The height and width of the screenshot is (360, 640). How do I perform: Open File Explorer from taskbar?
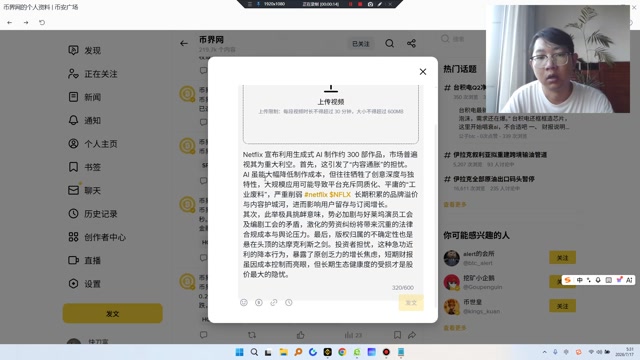[283, 352]
